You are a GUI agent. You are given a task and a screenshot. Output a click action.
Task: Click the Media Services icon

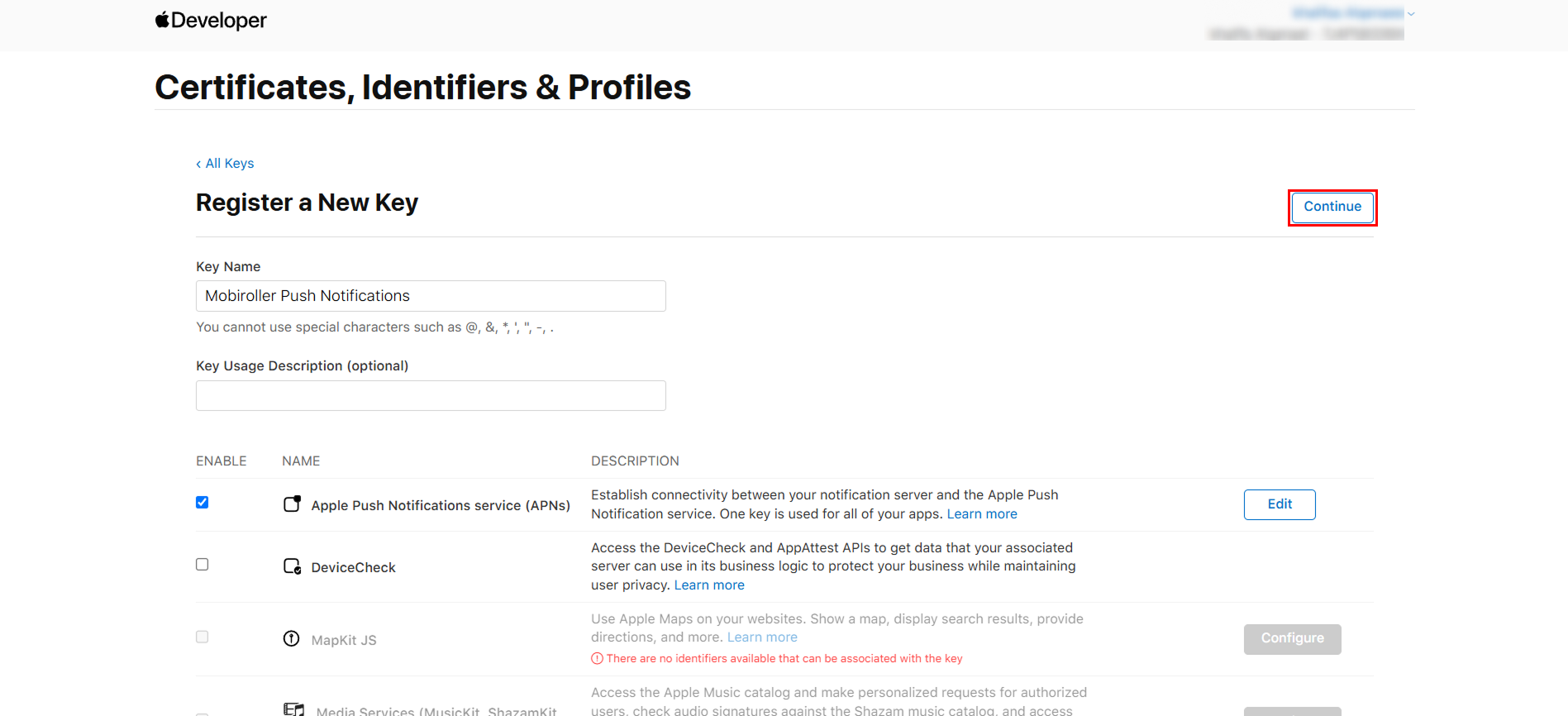pyautogui.click(x=293, y=709)
